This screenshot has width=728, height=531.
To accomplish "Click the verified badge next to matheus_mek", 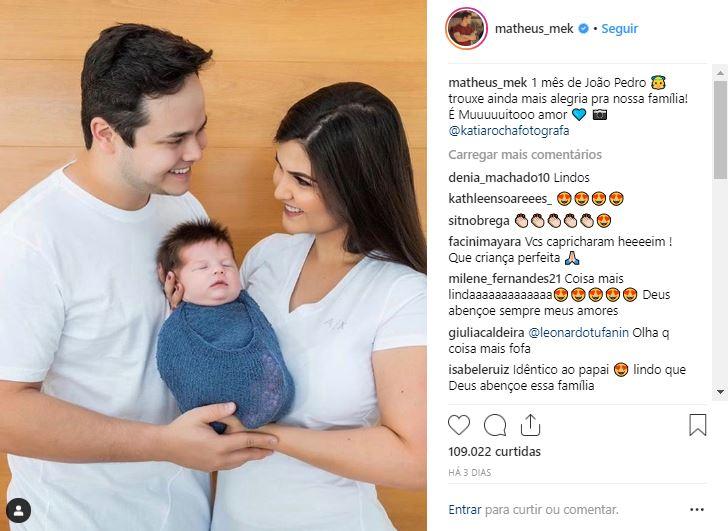I will pyautogui.click(x=583, y=28).
